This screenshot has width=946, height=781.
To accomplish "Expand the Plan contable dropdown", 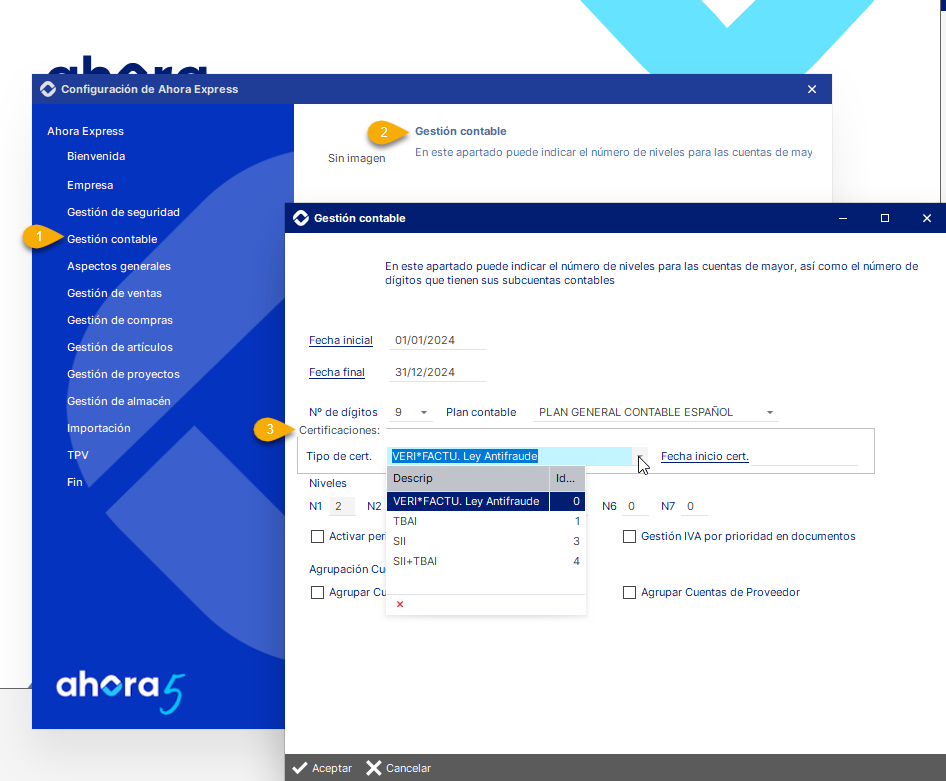I will [x=770, y=413].
